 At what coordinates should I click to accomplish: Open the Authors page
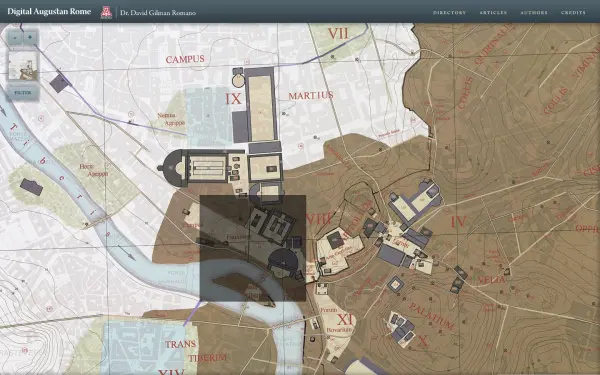(534, 13)
